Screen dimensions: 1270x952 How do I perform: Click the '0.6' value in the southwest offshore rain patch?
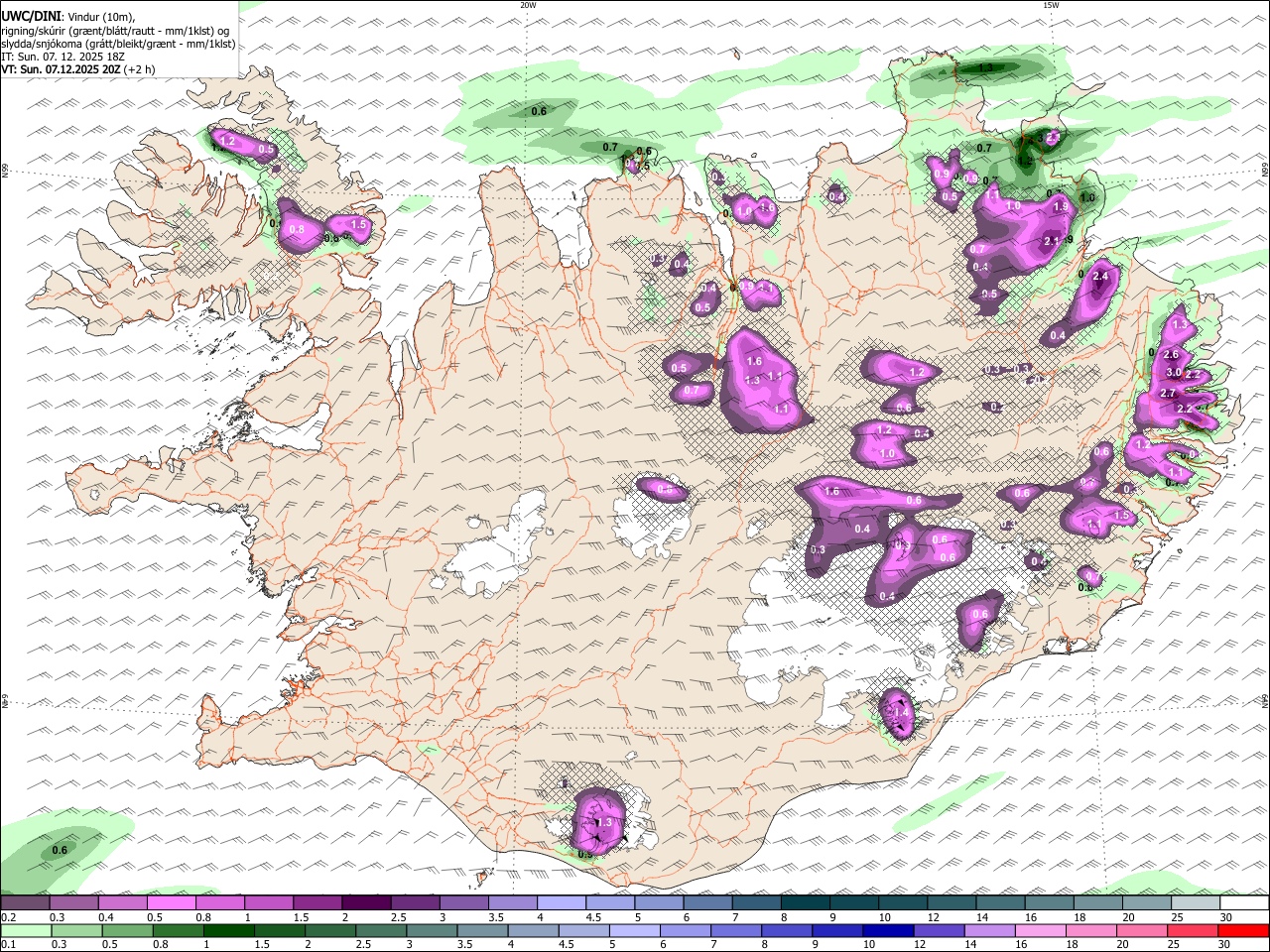(60, 850)
